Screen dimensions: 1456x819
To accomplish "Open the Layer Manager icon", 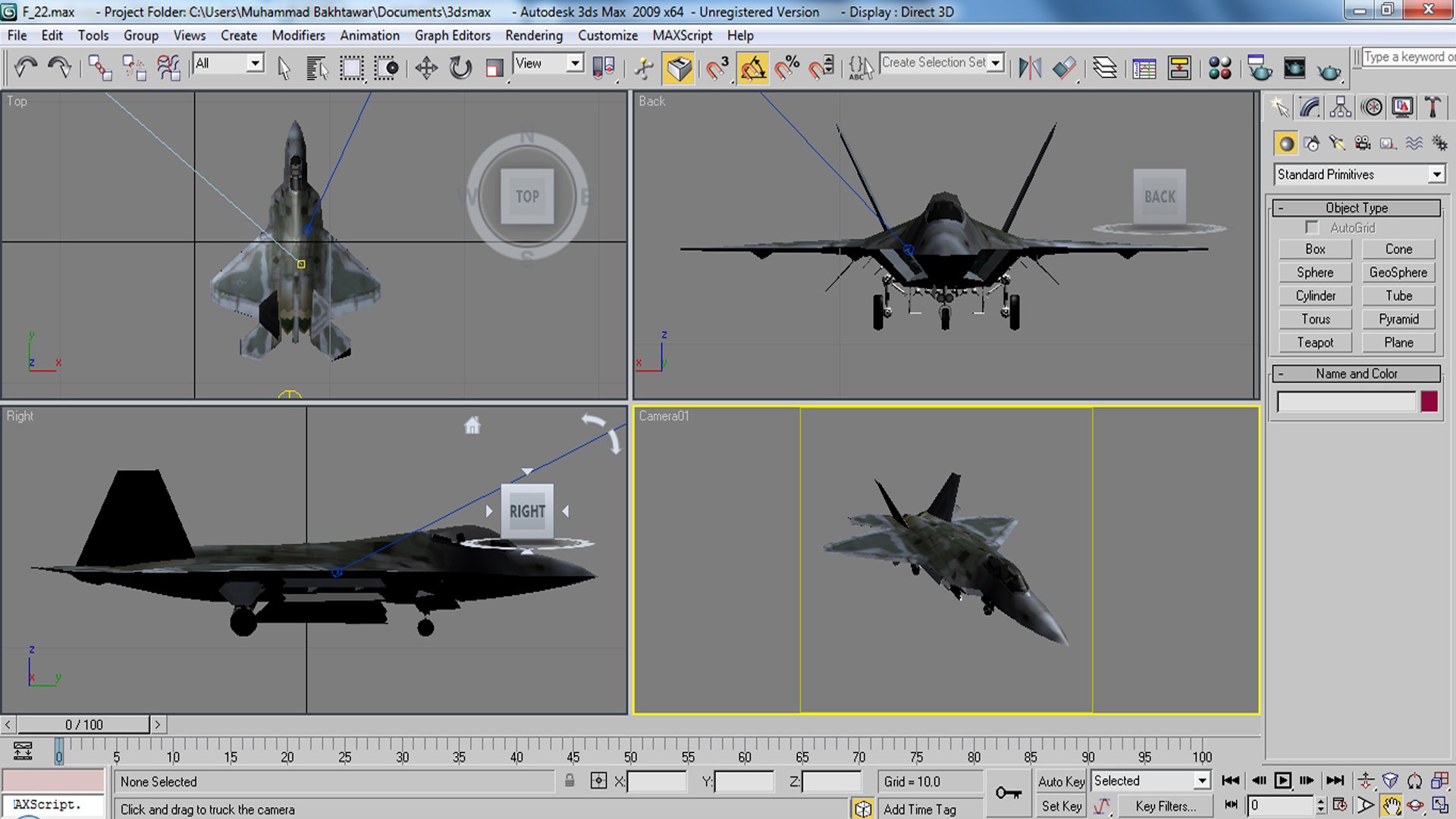I will click(1105, 68).
